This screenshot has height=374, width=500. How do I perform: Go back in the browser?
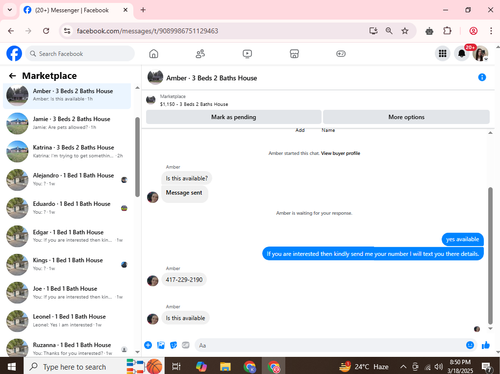click(x=11, y=31)
